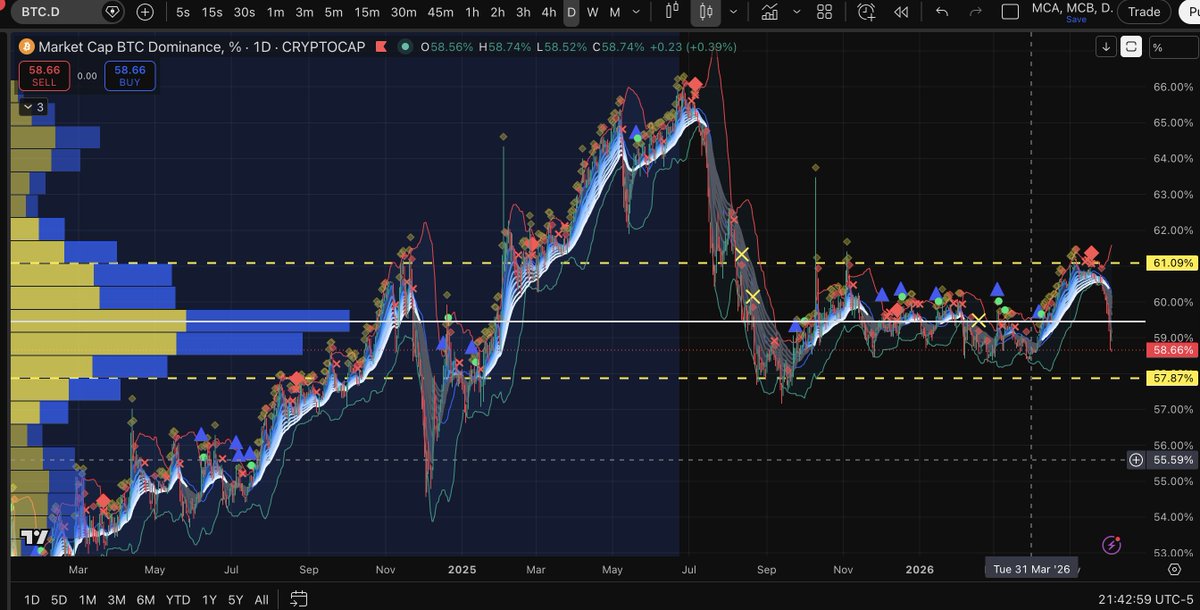Open the time interval dropdown chevron
Image resolution: width=1200 pixels, height=610 pixels.
[638, 12]
